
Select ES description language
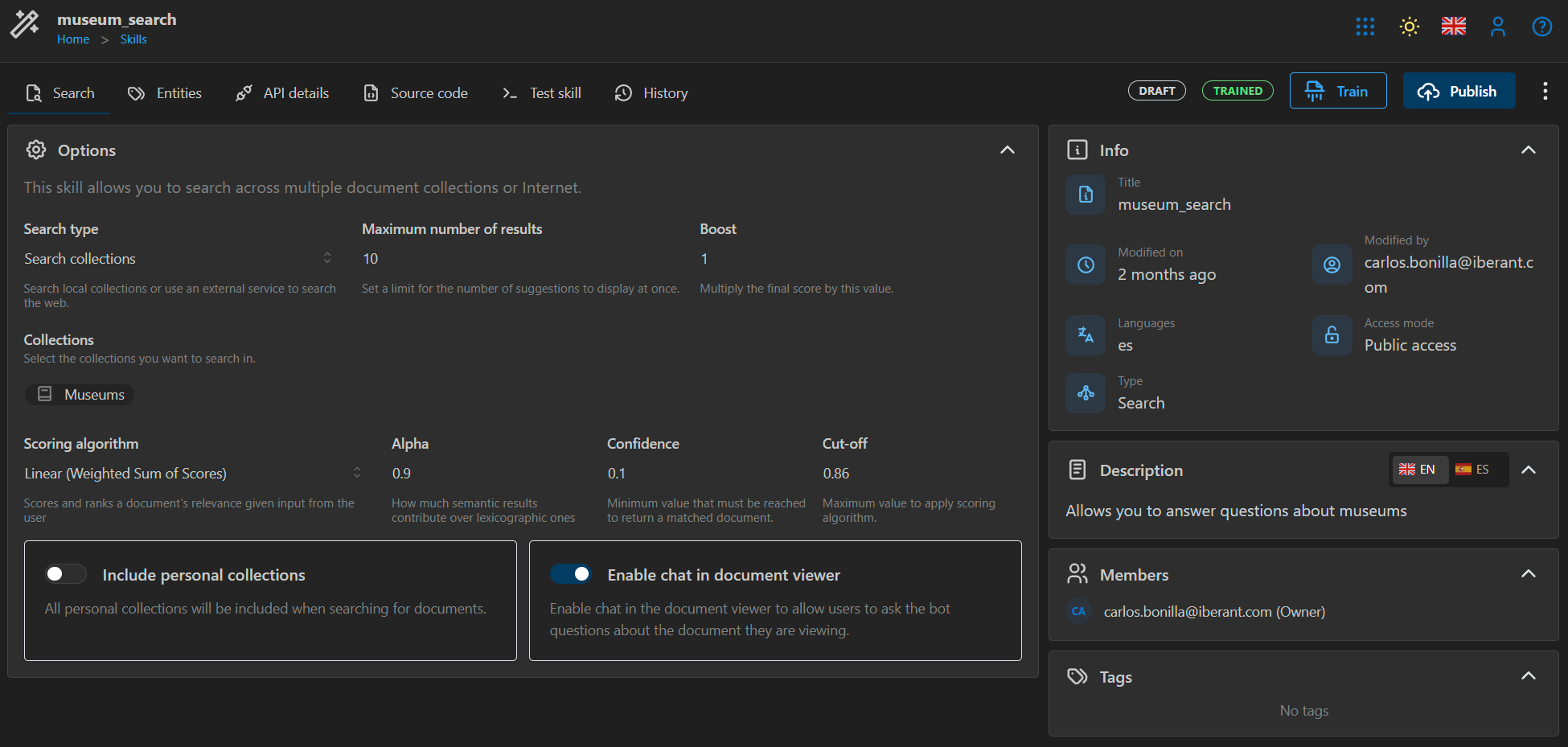(1474, 470)
